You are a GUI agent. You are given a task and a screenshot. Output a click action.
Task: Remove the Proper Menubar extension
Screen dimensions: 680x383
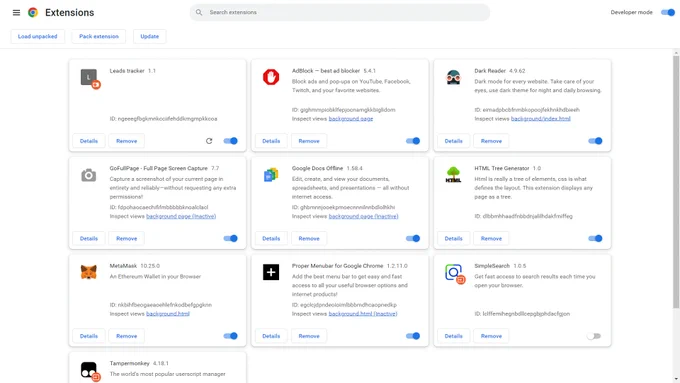309,336
